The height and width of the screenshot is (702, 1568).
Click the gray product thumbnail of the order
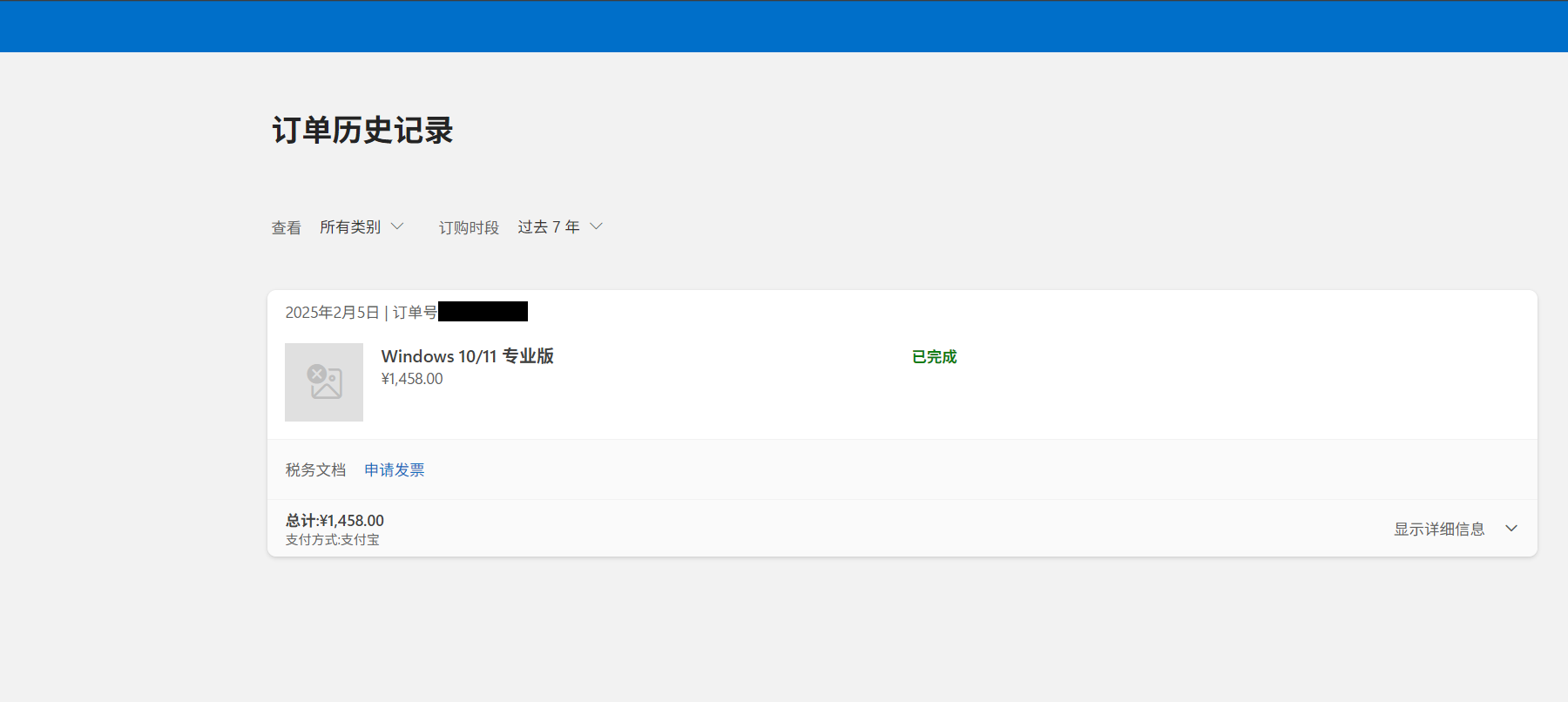(x=324, y=382)
